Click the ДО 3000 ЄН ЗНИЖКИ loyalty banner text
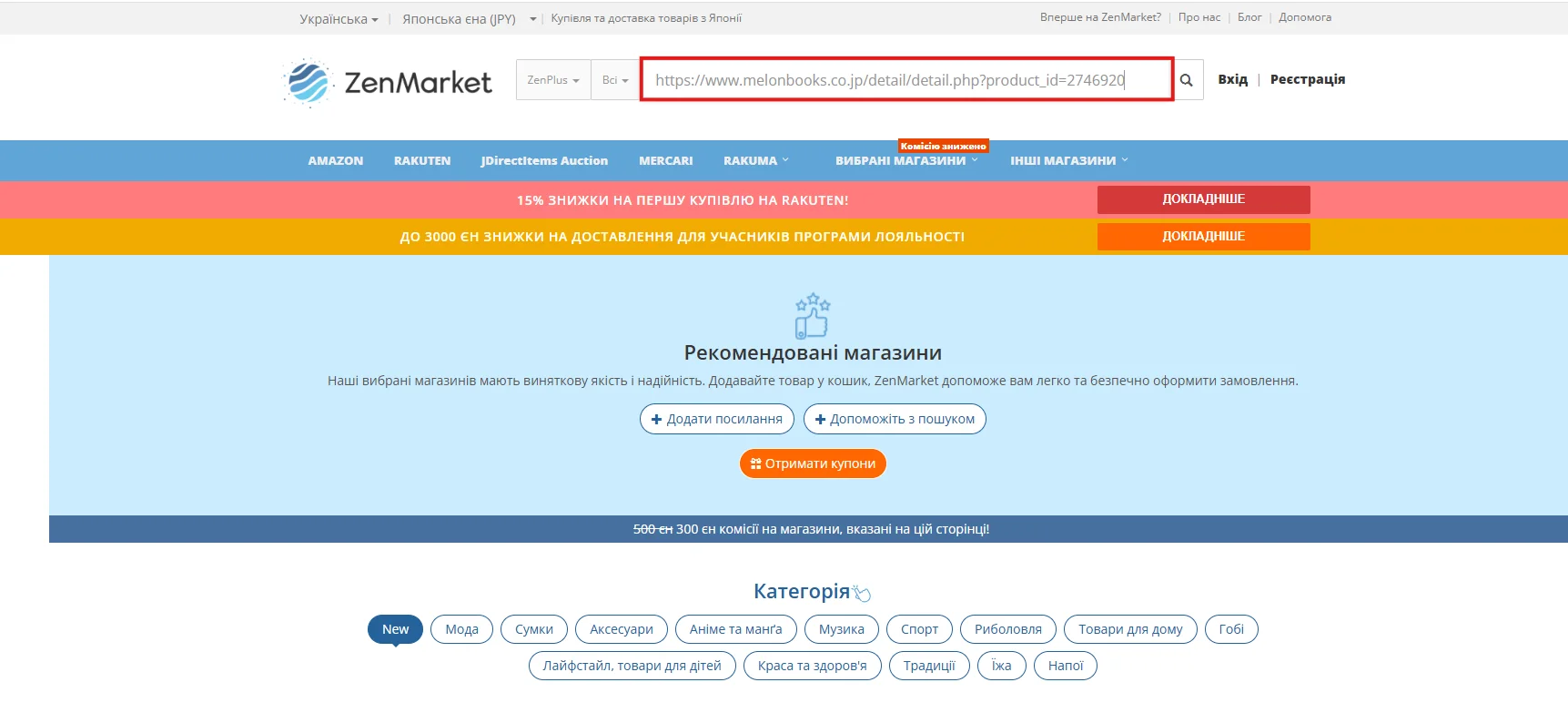1568x713 pixels. point(683,237)
